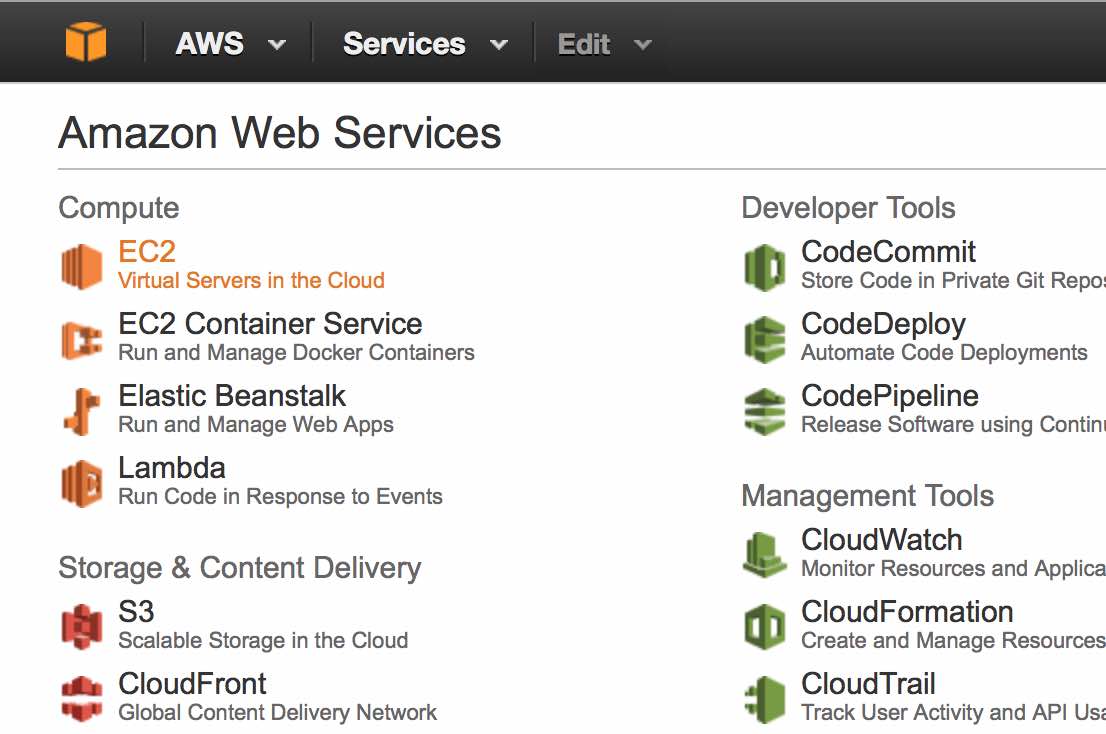Image resolution: width=1106 pixels, height=734 pixels.
Task: Click the Lambda service icon
Action: click(x=82, y=484)
